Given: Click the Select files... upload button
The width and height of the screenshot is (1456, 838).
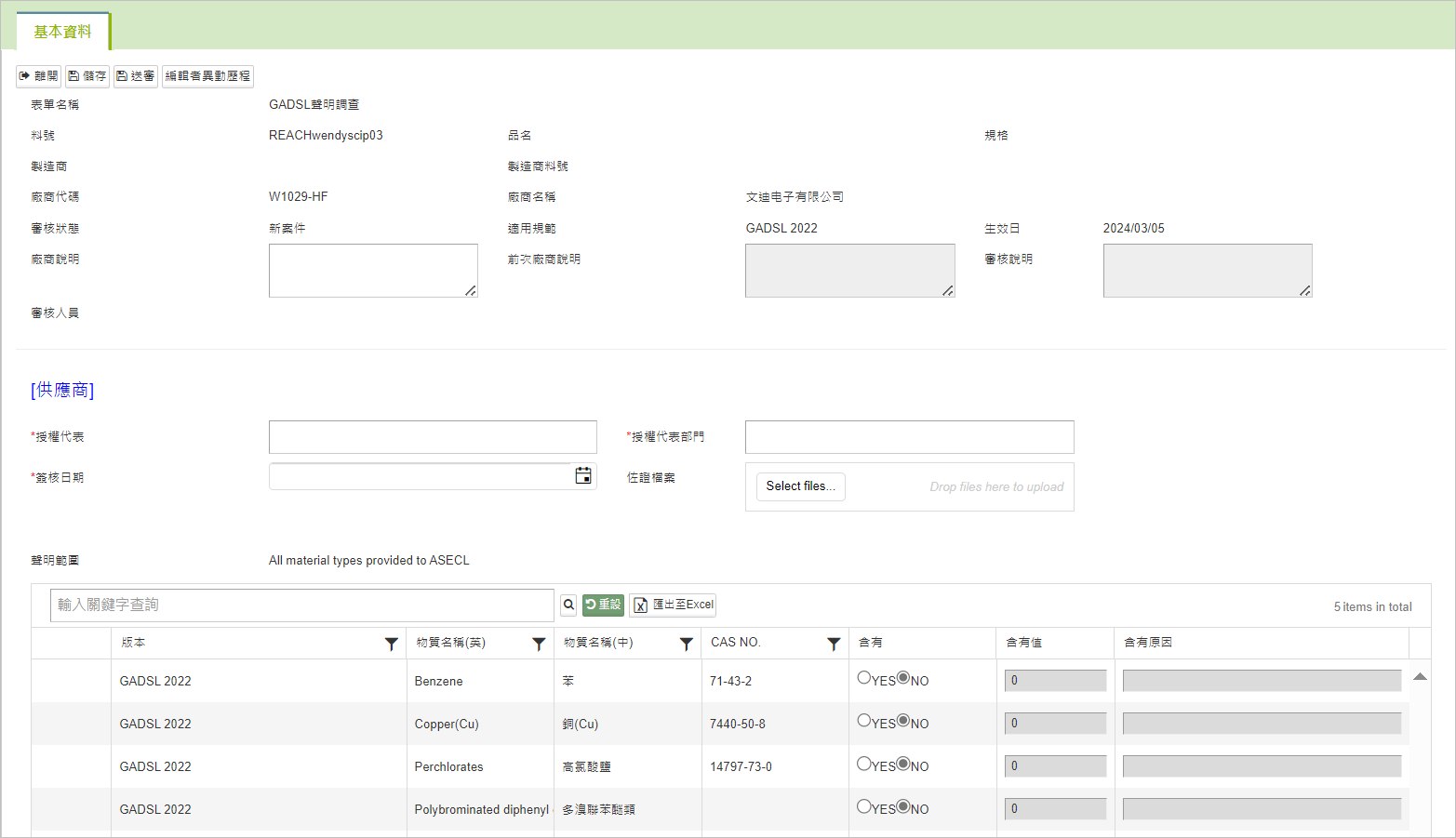Looking at the screenshot, I should [x=800, y=486].
